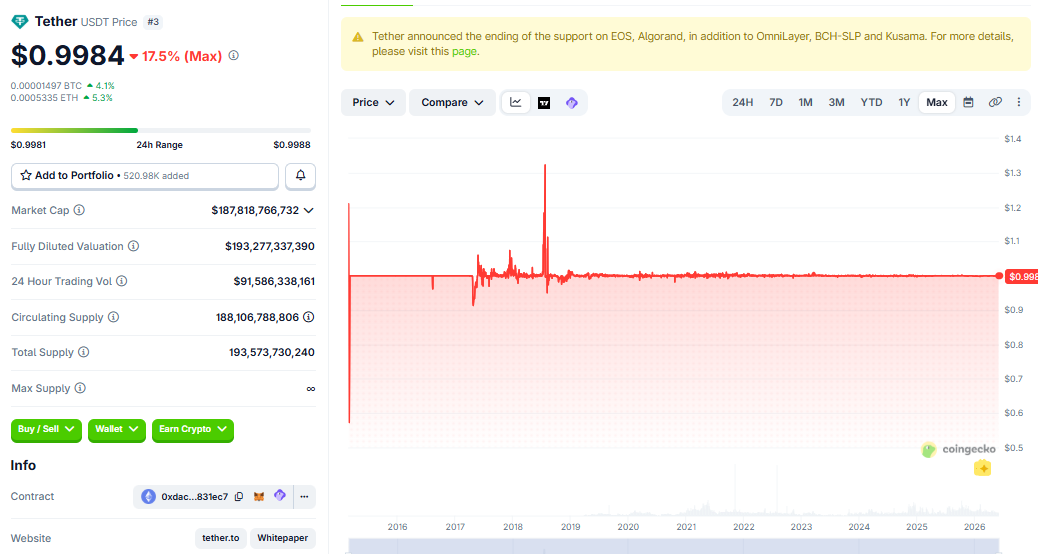Copy chart link via chain-link icon
The height and width of the screenshot is (554, 1038).
point(994,102)
